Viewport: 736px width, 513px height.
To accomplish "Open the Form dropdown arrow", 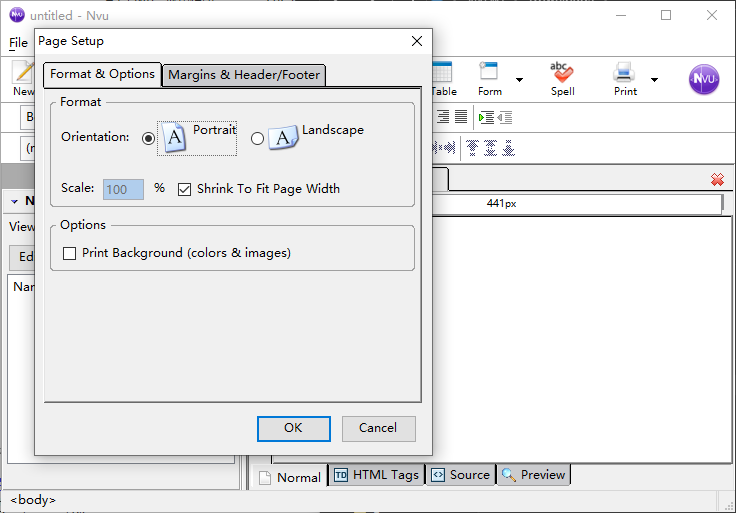I will click(519, 80).
